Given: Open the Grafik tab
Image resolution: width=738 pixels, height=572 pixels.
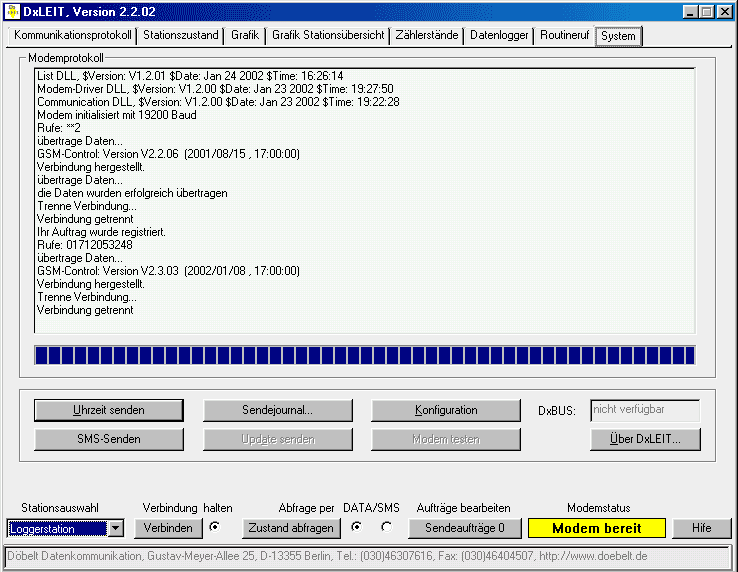Looking at the screenshot, I should click(x=245, y=35).
